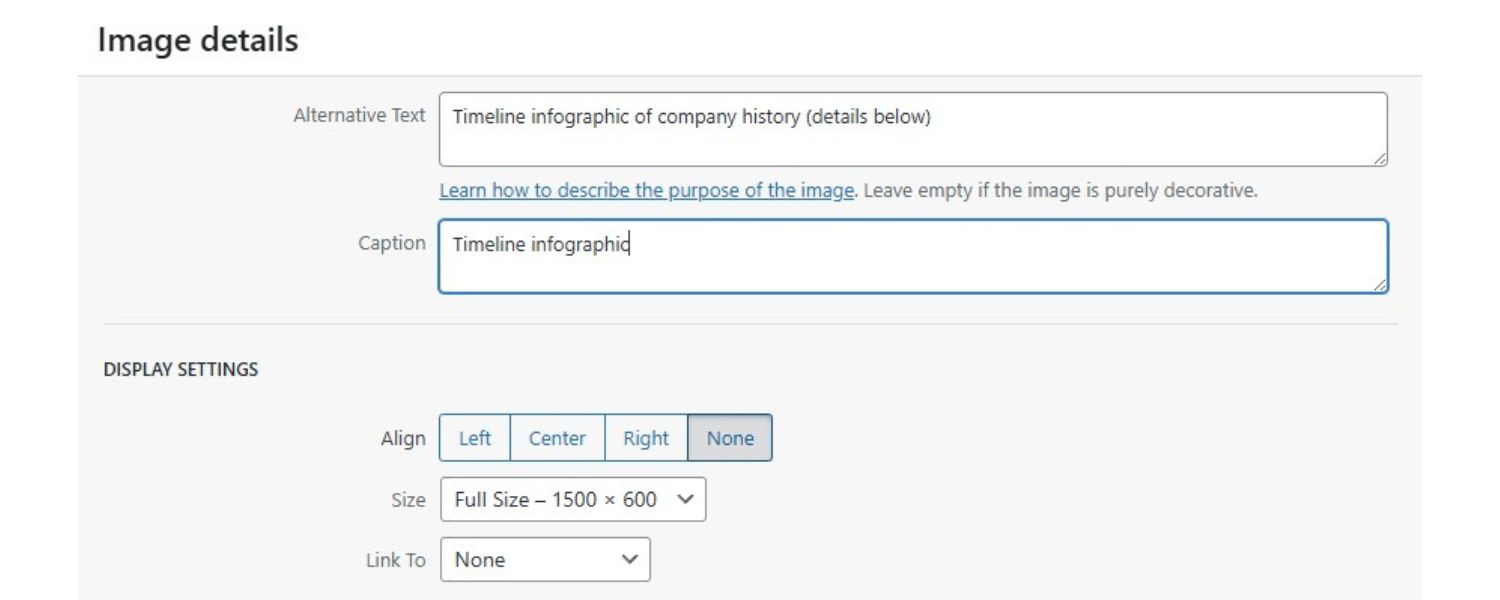Select Center alignment
The image size is (1500, 600).
coord(558,437)
